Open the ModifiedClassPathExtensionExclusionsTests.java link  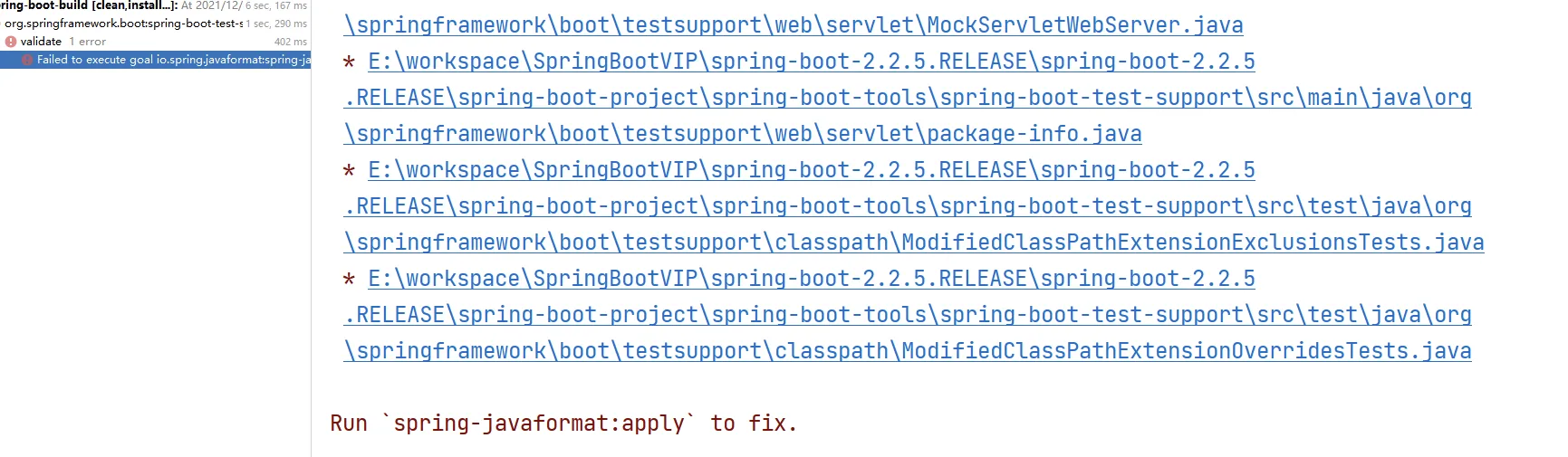coord(914,243)
